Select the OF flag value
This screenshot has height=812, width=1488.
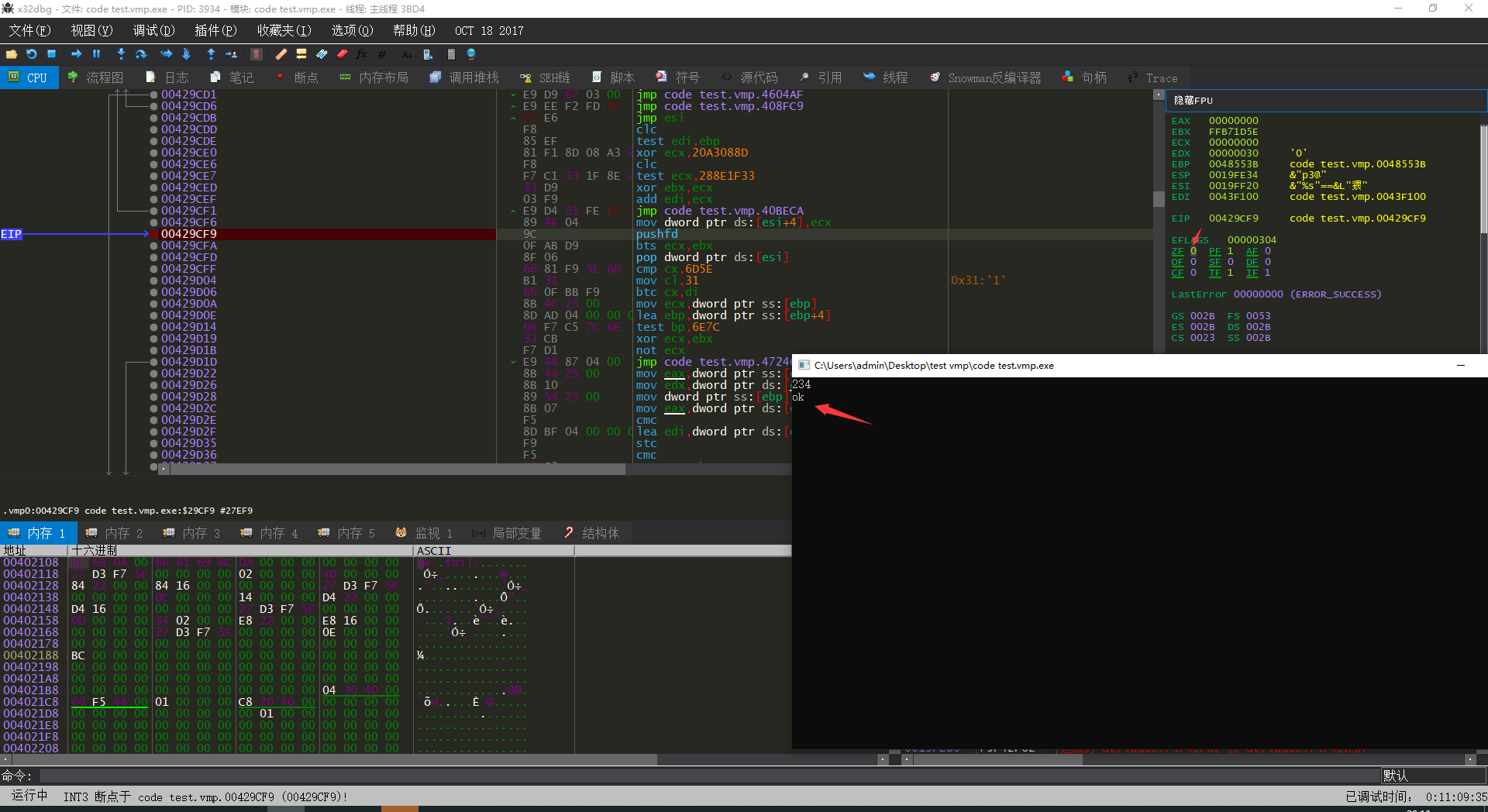(1193, 262)
